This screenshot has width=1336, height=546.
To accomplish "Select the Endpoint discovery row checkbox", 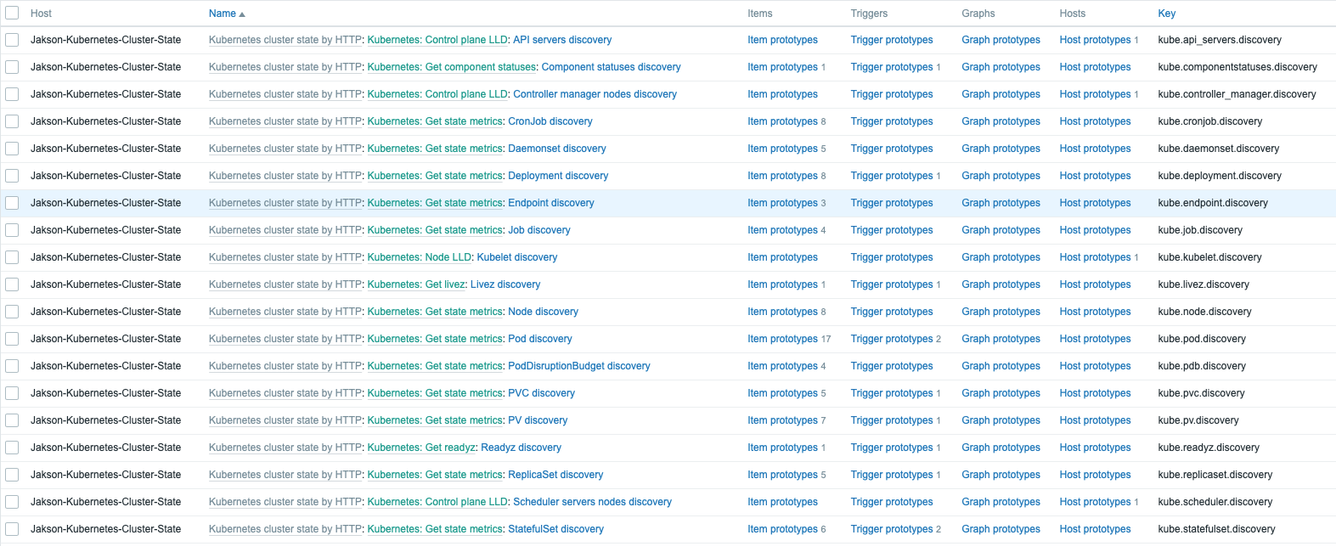I will [x=12, y=203].
